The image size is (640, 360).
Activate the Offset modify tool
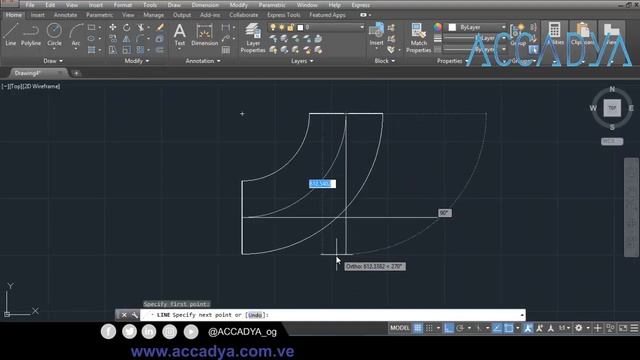(x=160, y=50)
